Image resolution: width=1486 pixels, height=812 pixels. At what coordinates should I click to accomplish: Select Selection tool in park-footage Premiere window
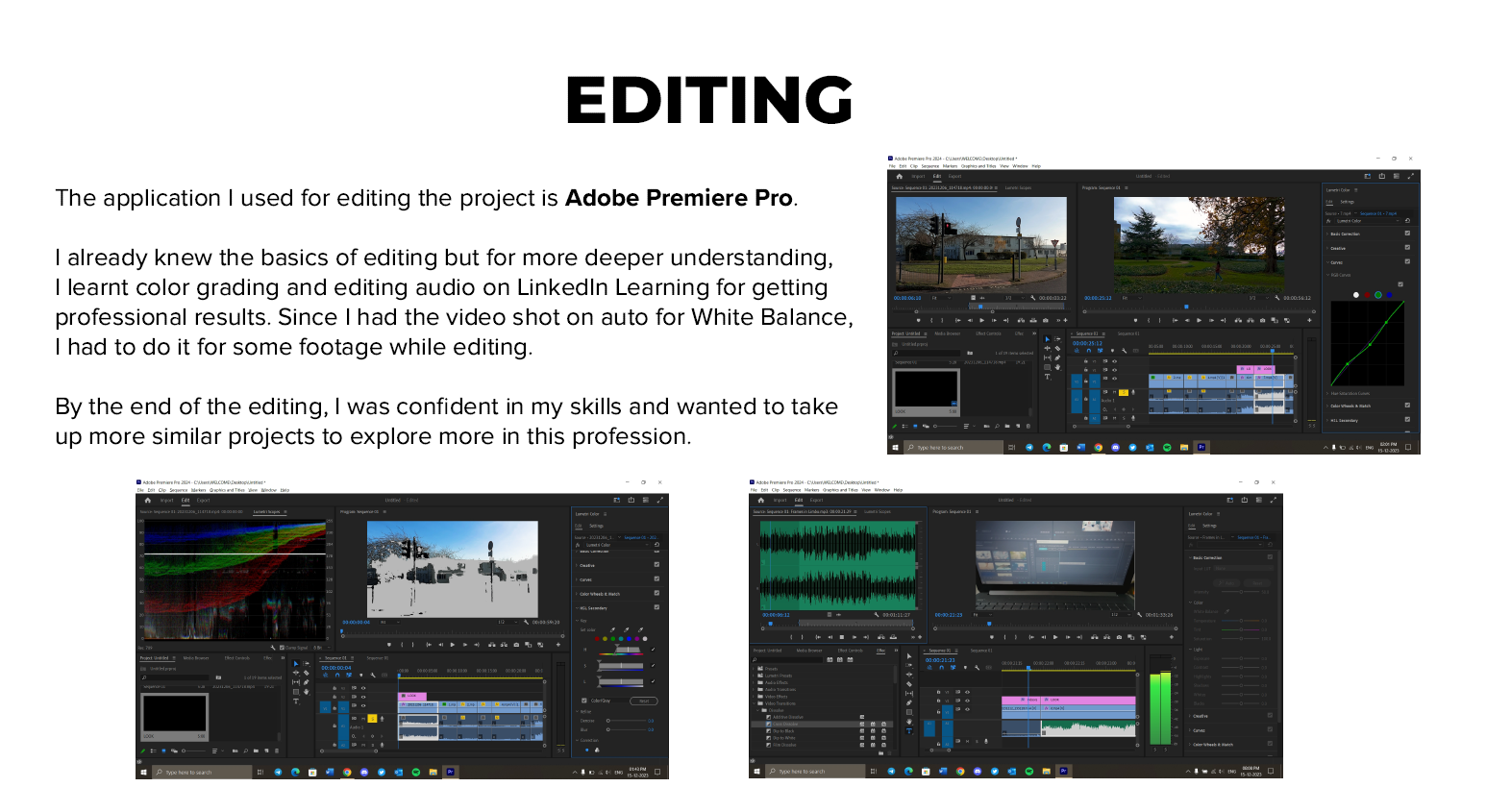pyautogui.click(x=1048, y=339)
